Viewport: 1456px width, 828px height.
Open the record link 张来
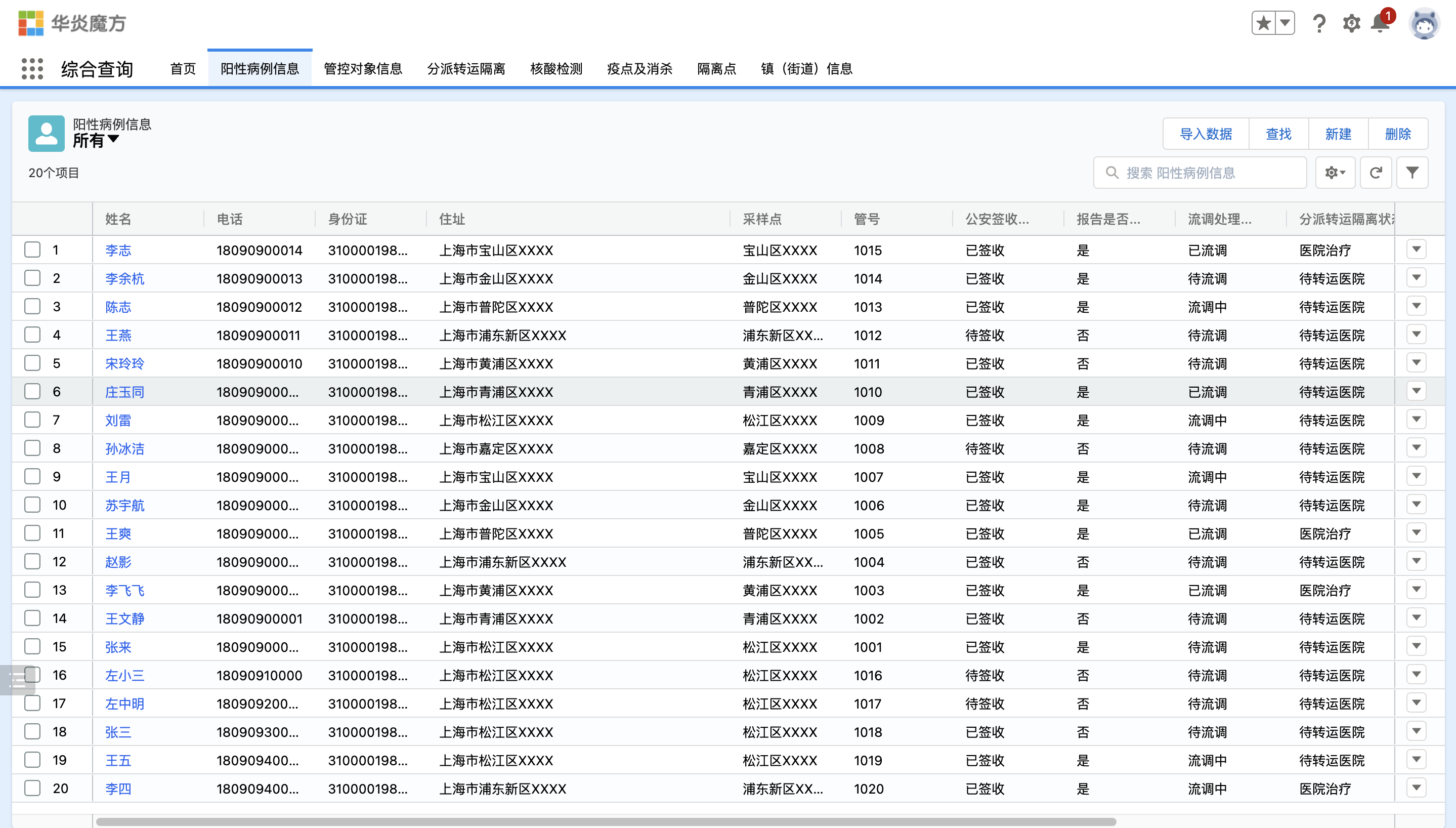click(x=118, y=647)
